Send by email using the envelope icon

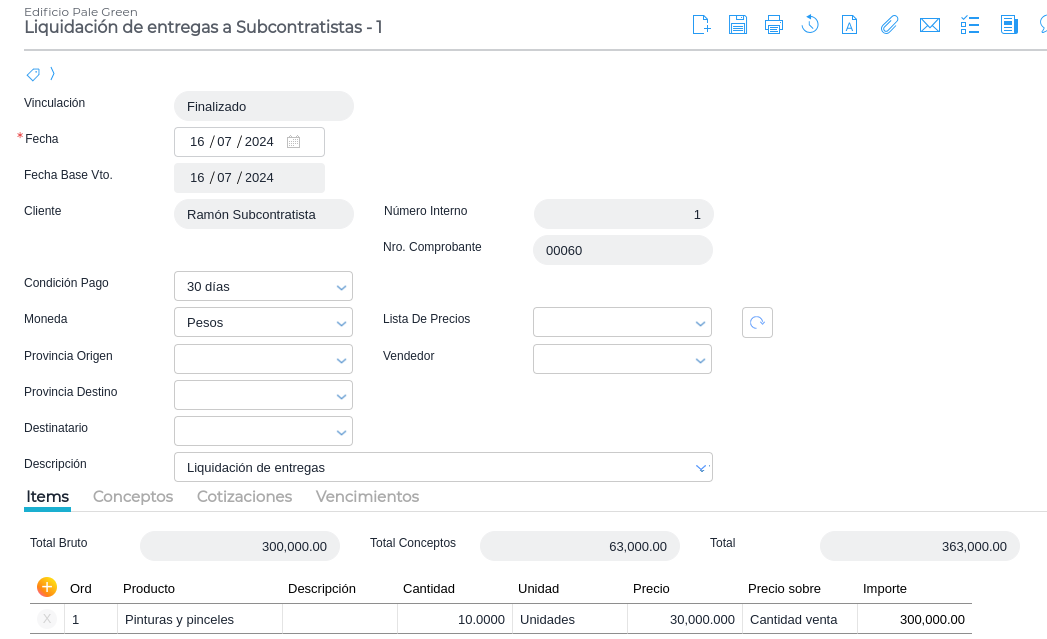pos(930,25)
